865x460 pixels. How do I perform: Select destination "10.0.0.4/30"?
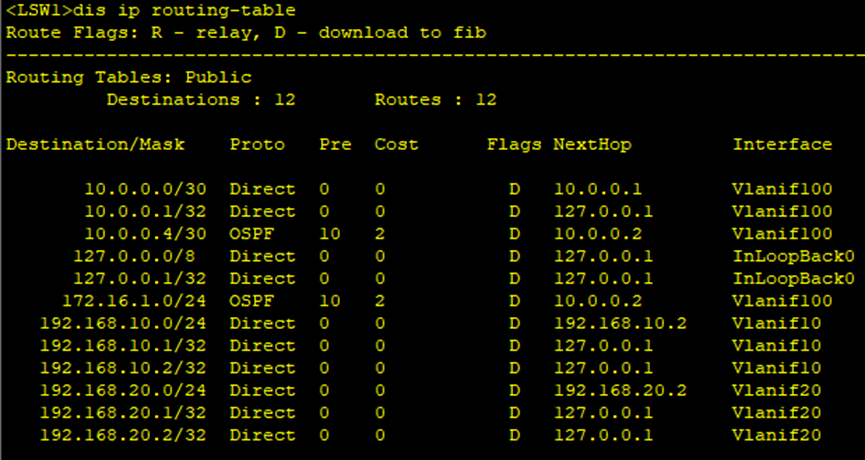click(145, 234)
